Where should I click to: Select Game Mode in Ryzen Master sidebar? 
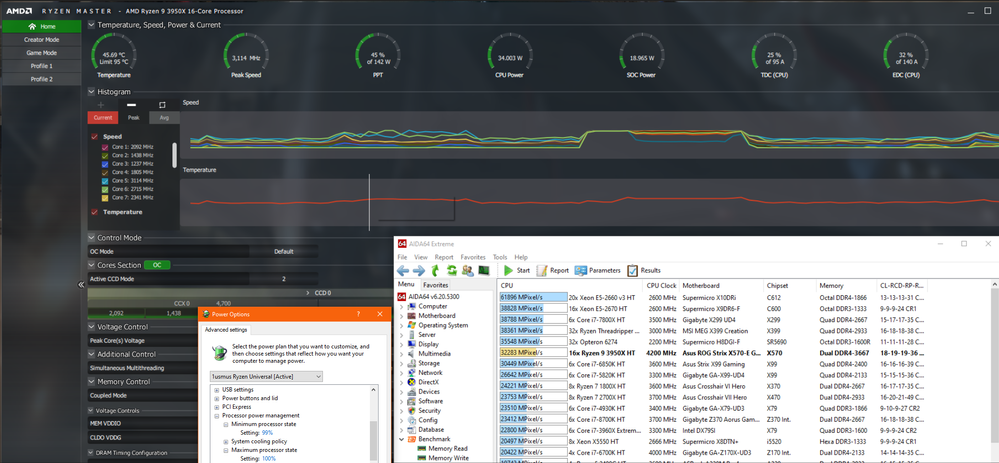tap(41, 53)
